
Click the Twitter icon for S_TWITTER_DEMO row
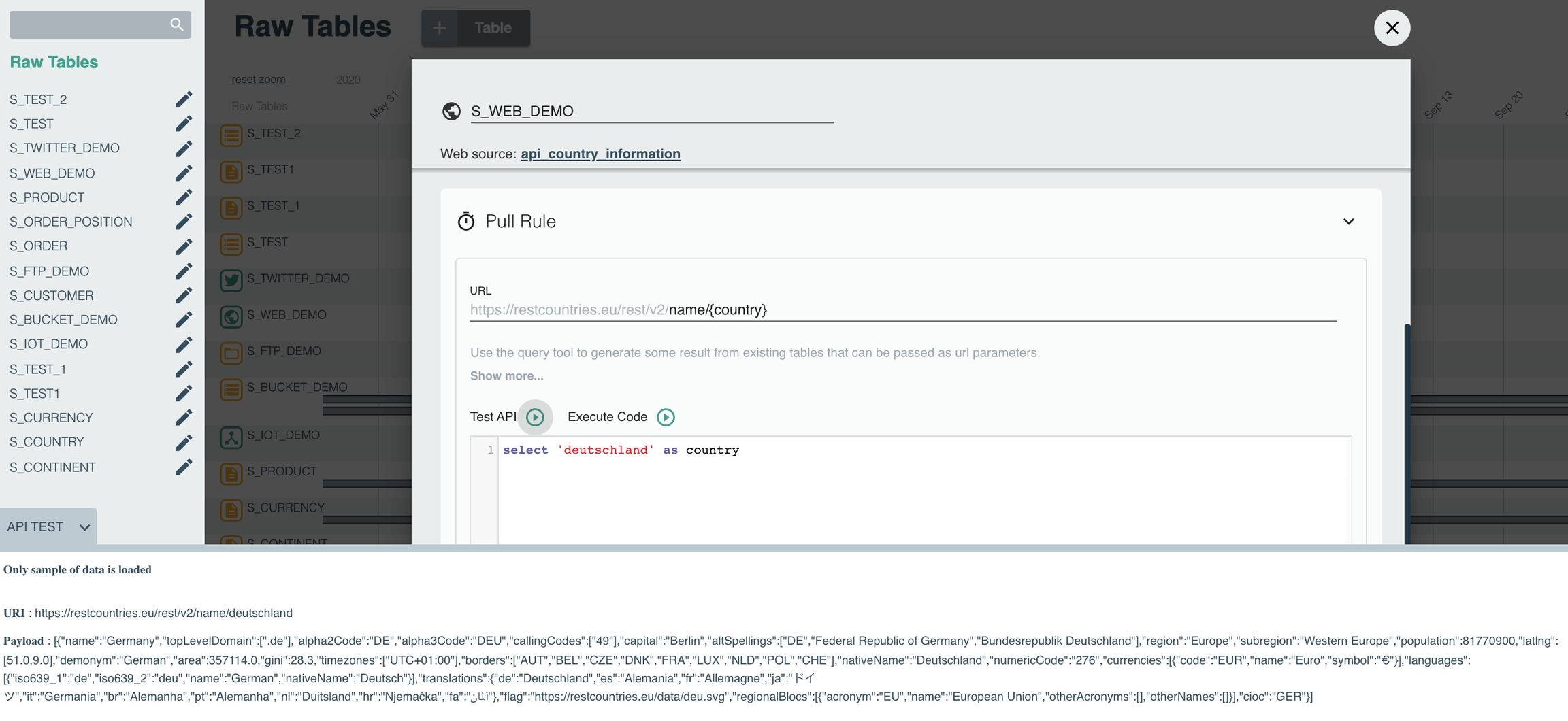(231, 280)
